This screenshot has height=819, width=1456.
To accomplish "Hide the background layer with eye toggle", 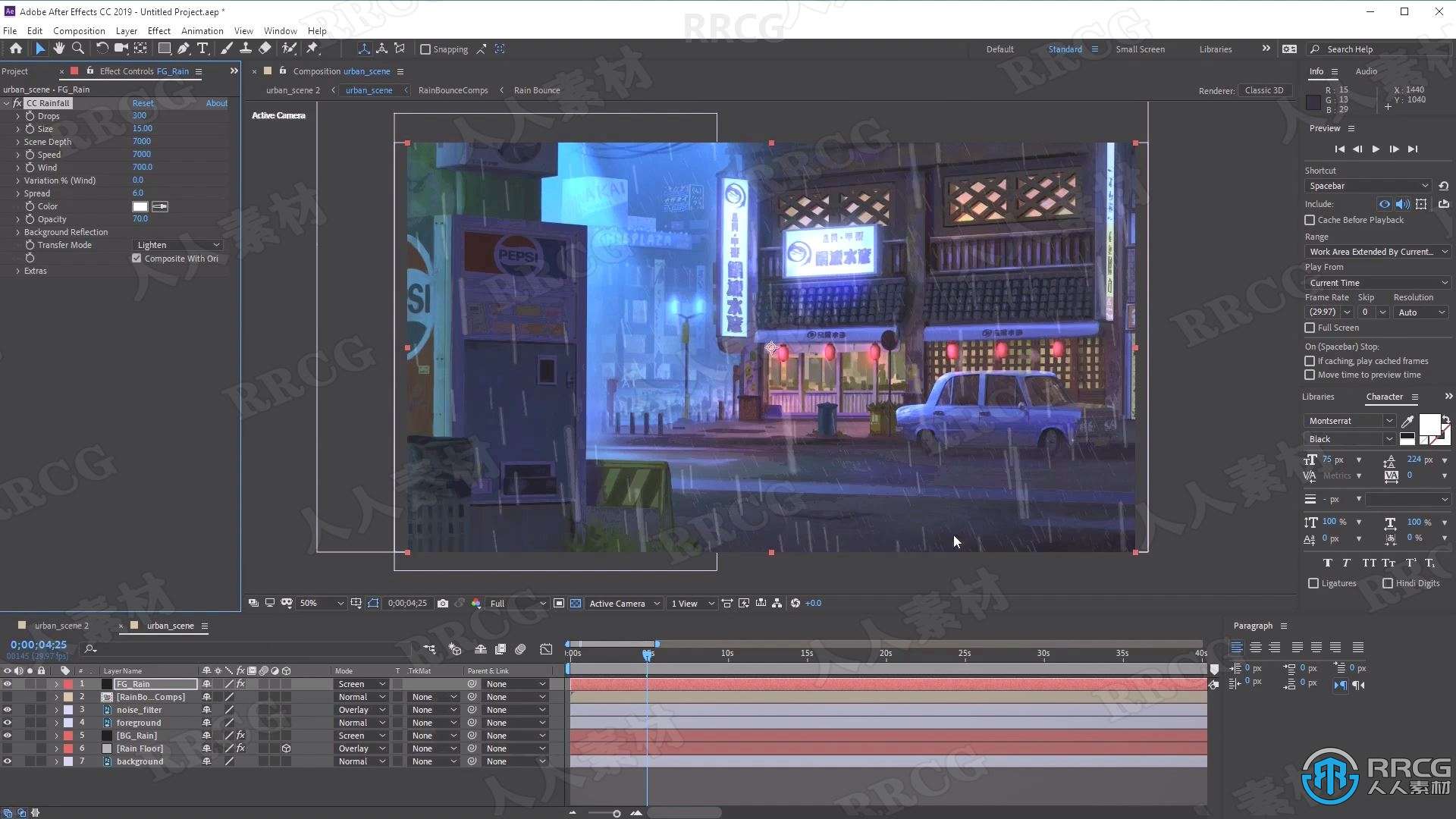I will coord(8,761).
